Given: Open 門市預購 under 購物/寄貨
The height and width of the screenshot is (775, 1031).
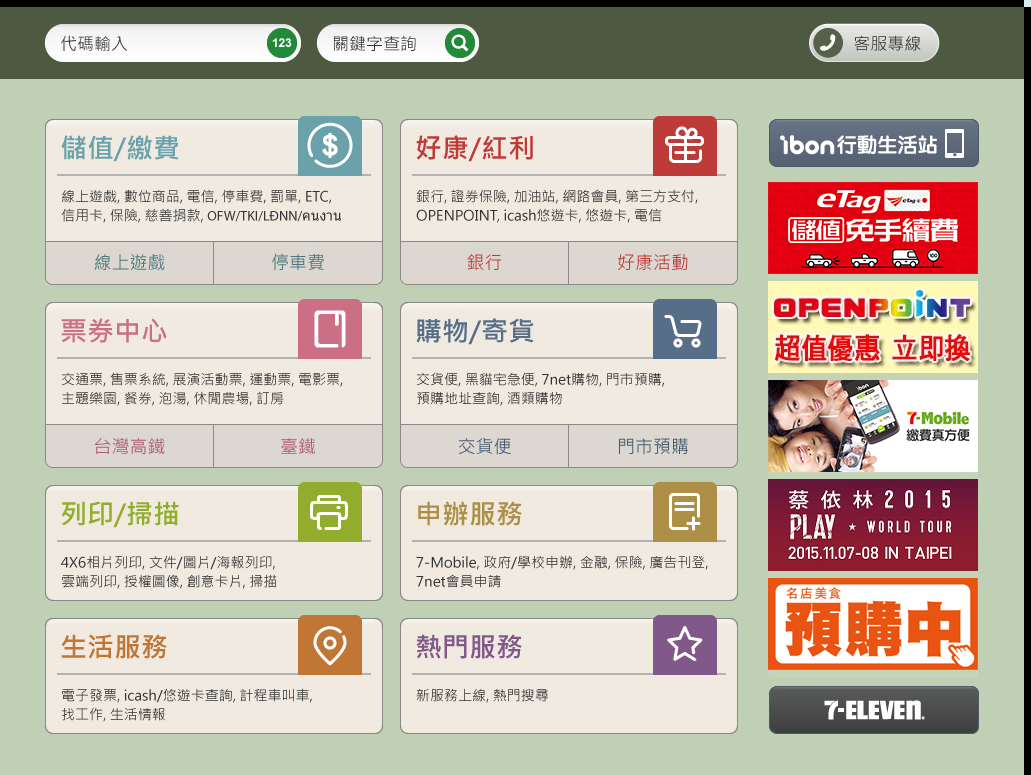Looking at the screenshot, I should pyautogui.click(x=652, y=445).
